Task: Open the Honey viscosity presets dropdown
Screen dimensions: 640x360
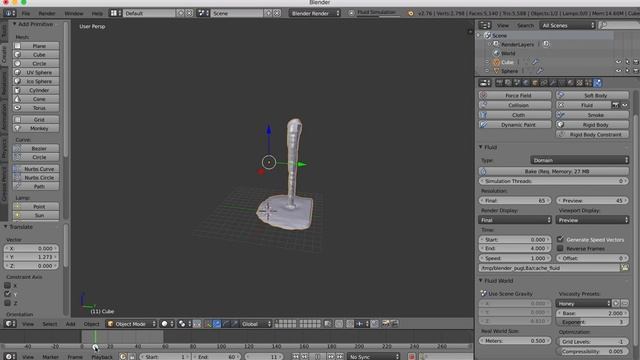Action: click(x=583, y=303)
